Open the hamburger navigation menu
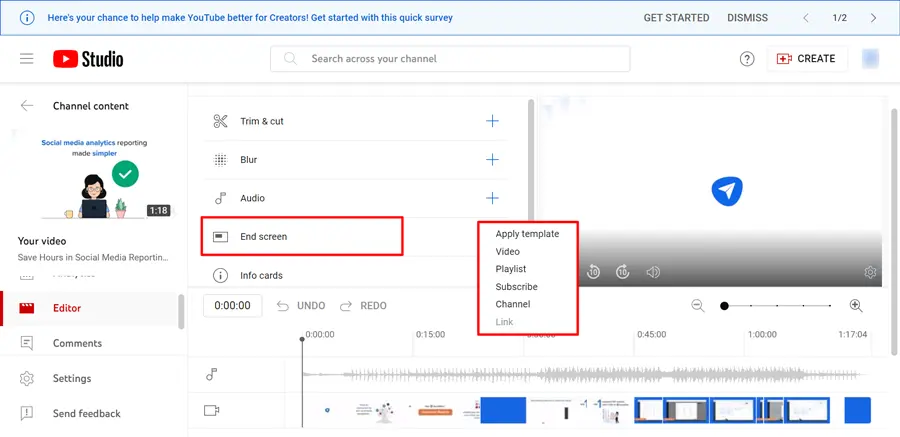Image resolution: width=900 pixels, height=437 pixels. pyautogui.click(x=27, y=59)
